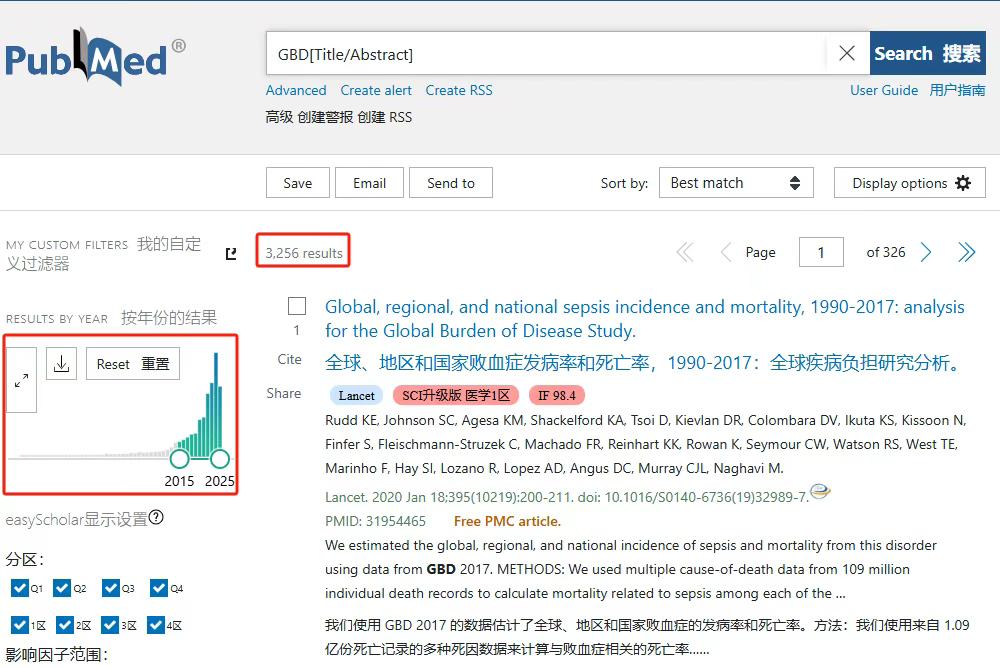Screen dimensions: 1000x667
Task: Uncheck the 2区 checkbox
Action: pos(65,625)
